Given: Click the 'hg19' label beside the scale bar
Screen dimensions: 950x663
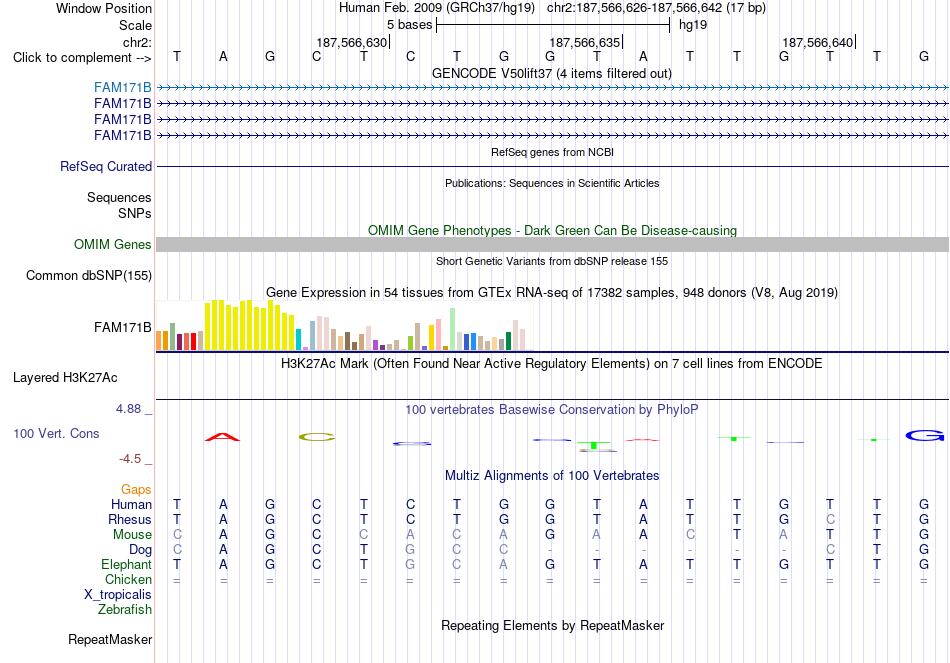Looking at the screenshot, I should [x=693, y=25].
